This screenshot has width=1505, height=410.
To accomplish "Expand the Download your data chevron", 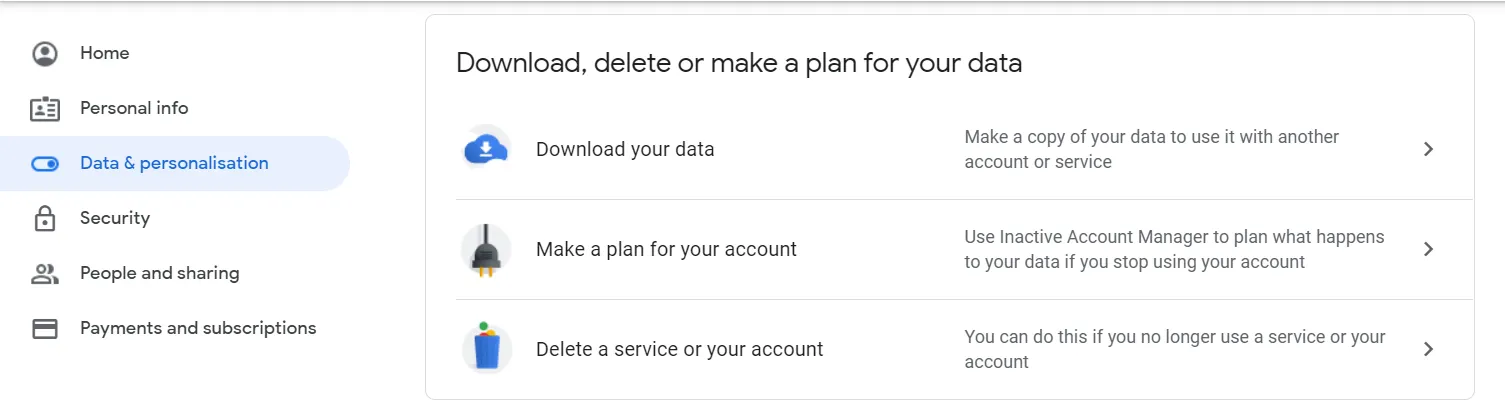I will 1428,149.
